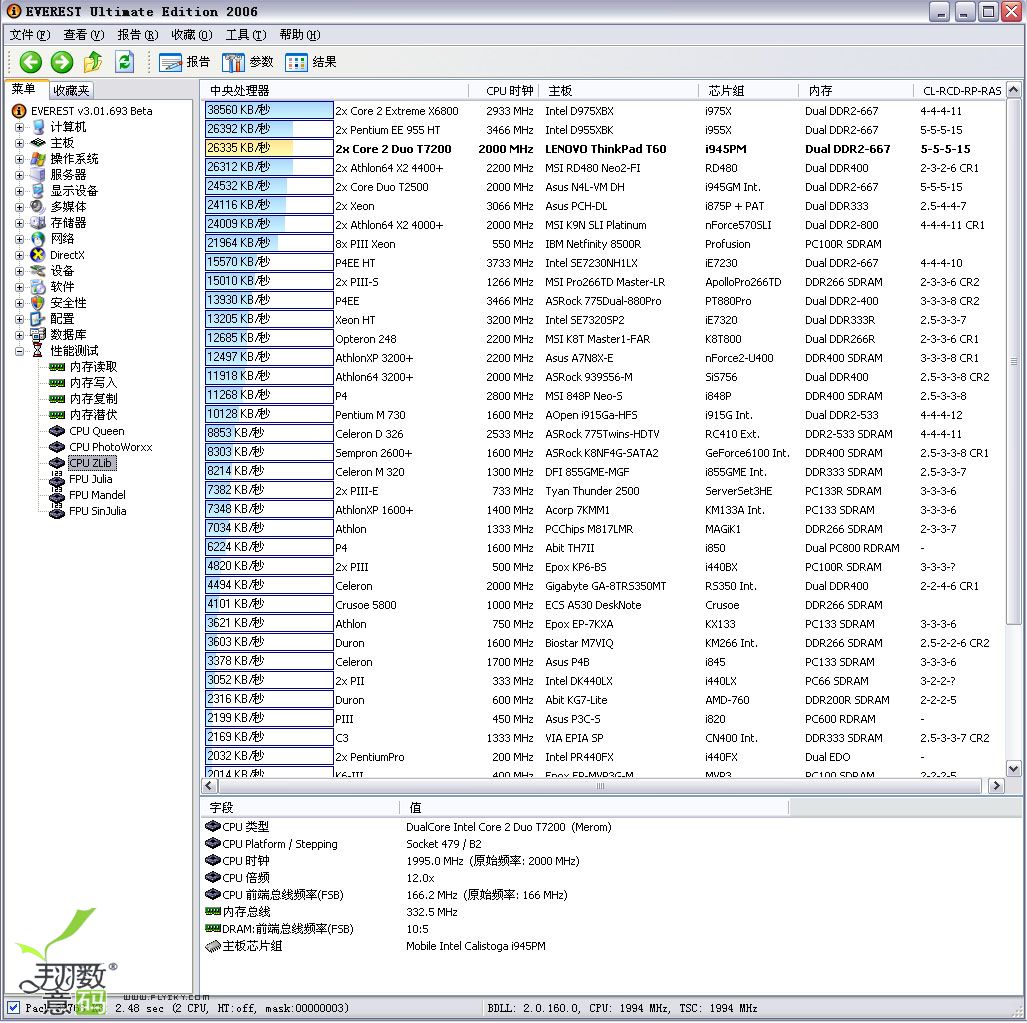Open the 内存写入 memory write benchmark
Image resolution: width=1027 pixels, height=1023 pixels.
point(93,382)
